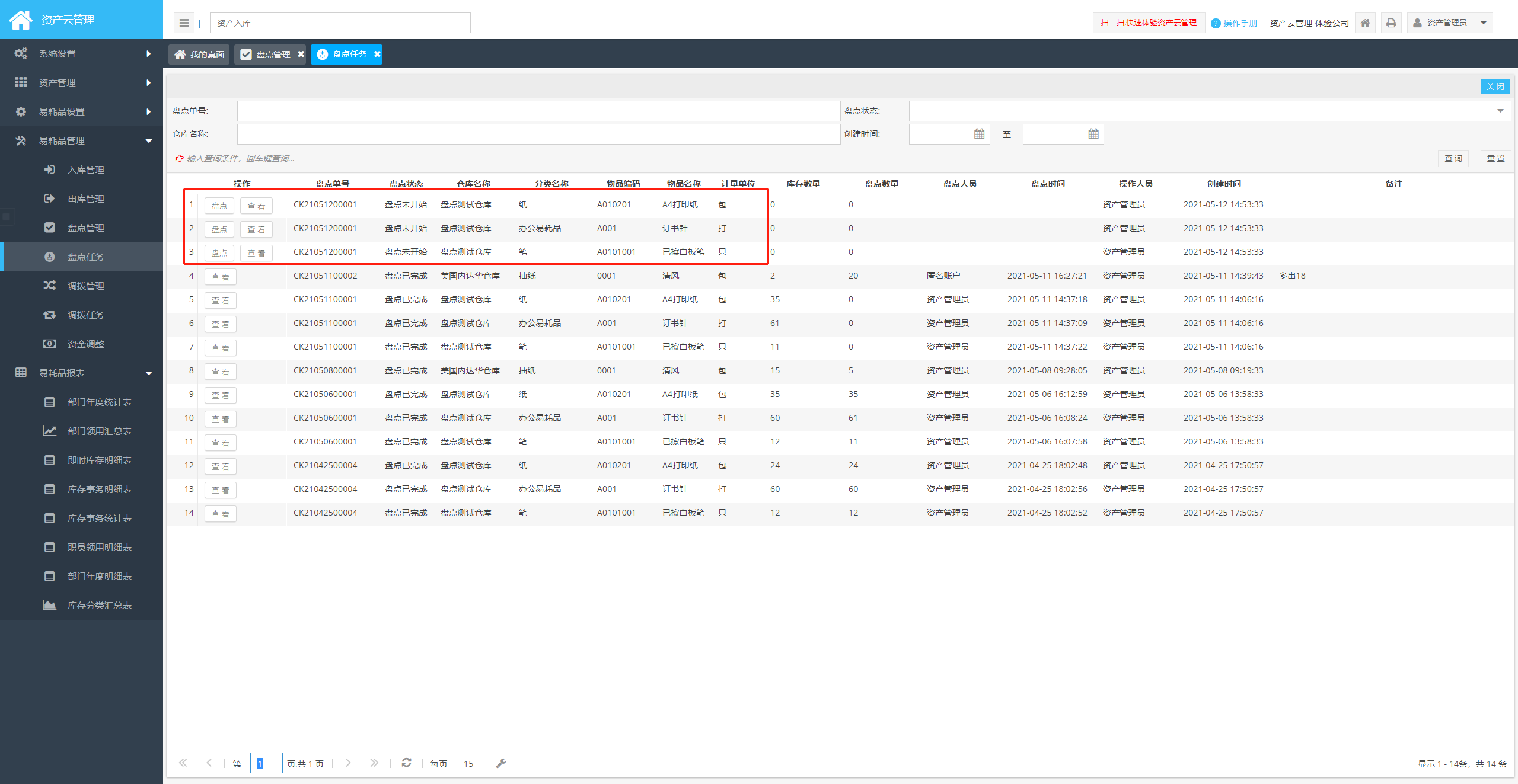Close the 盘点管理 tab
This screenshot has height=784, width=1518.
[x=301, y=54]
